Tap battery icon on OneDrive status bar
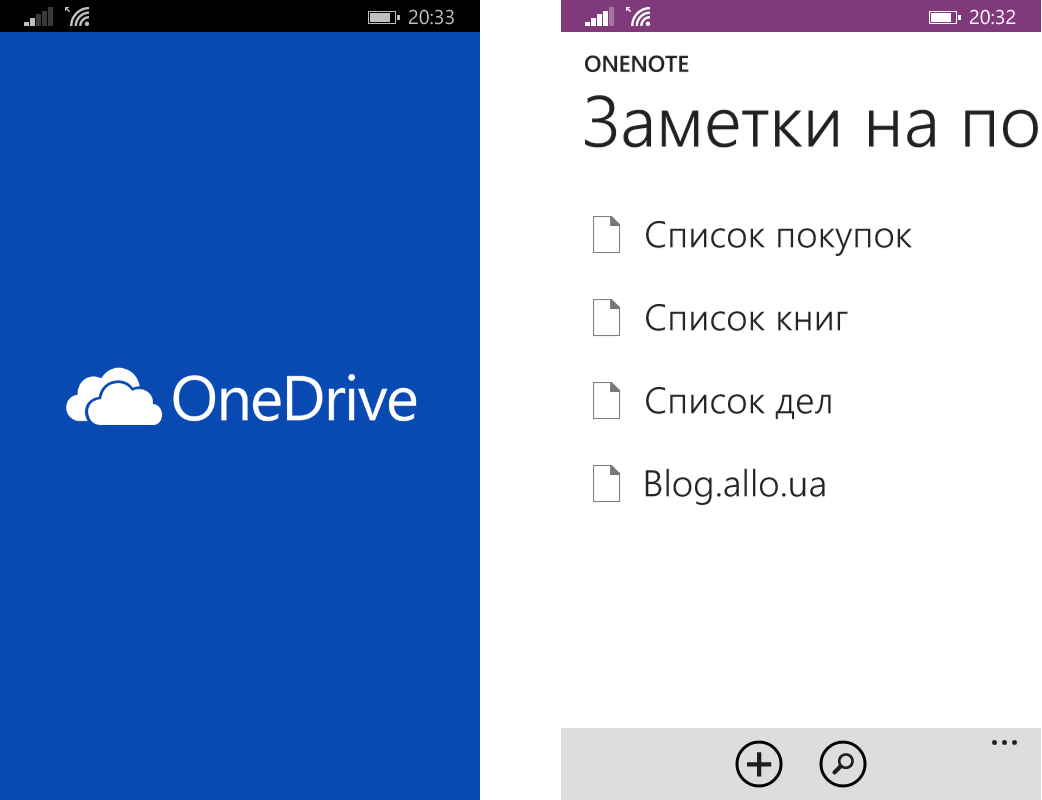 tap(383, 17)
